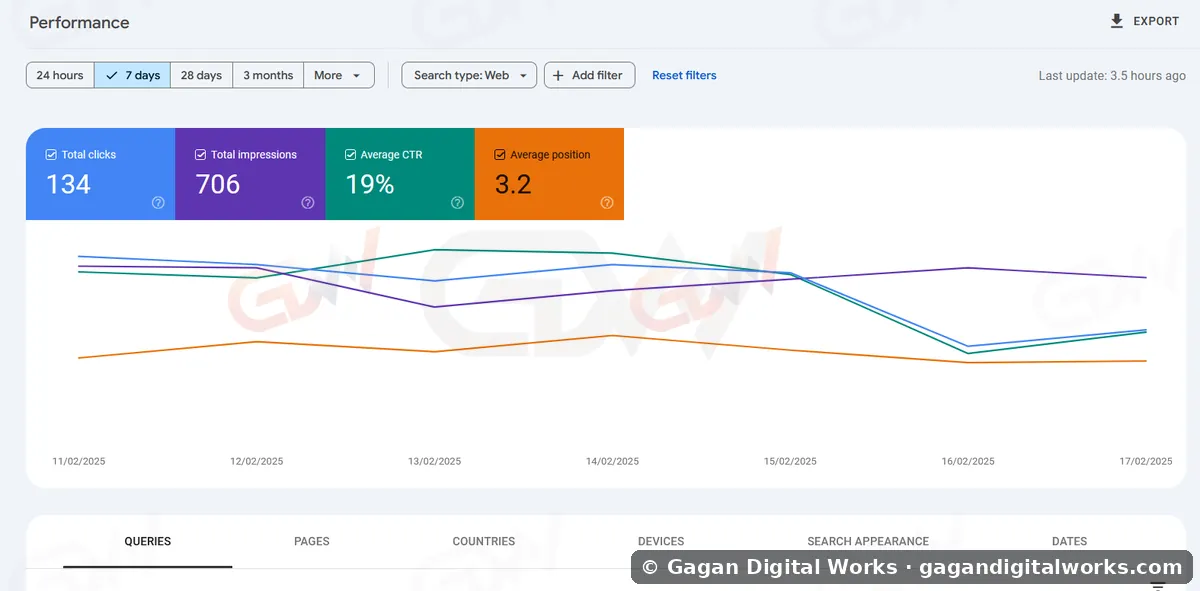Screen dimensions: 1200x591
Task: Click the 13/02/2025 axis date label
Action: click(x=435, y=461)
